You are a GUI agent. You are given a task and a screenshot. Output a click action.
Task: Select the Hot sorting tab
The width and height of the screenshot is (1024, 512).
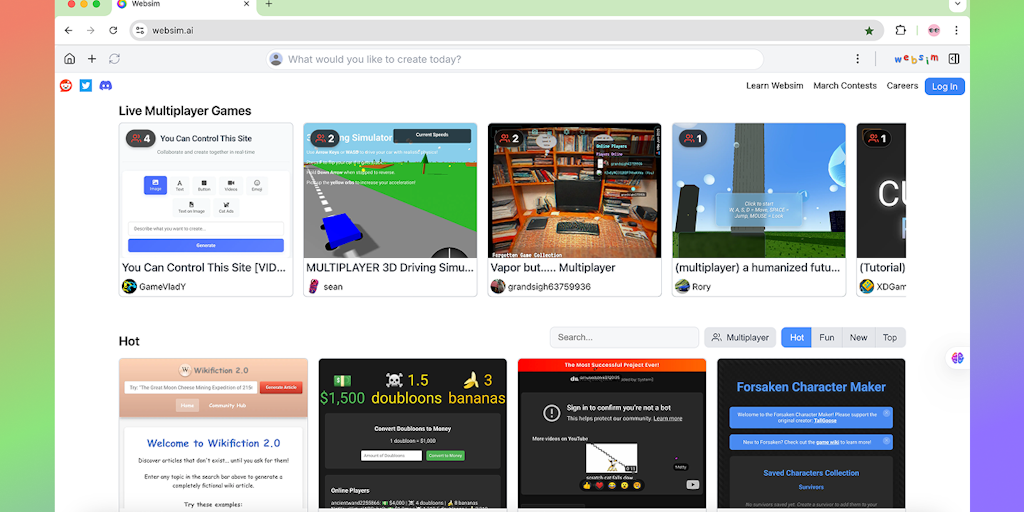pyautogui.click(x=797, y=338)
